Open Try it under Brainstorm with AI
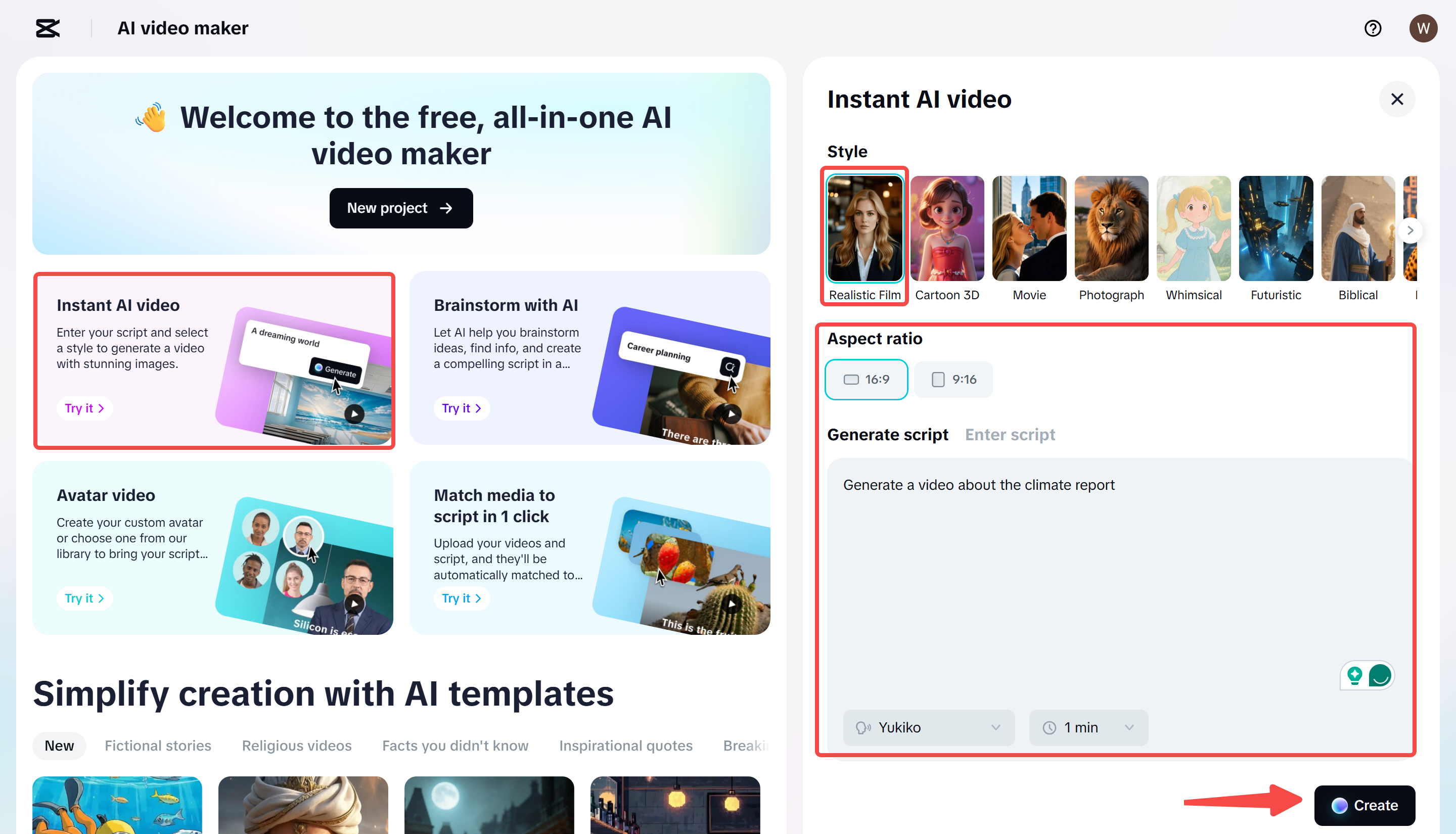 [x=461, y=408]
